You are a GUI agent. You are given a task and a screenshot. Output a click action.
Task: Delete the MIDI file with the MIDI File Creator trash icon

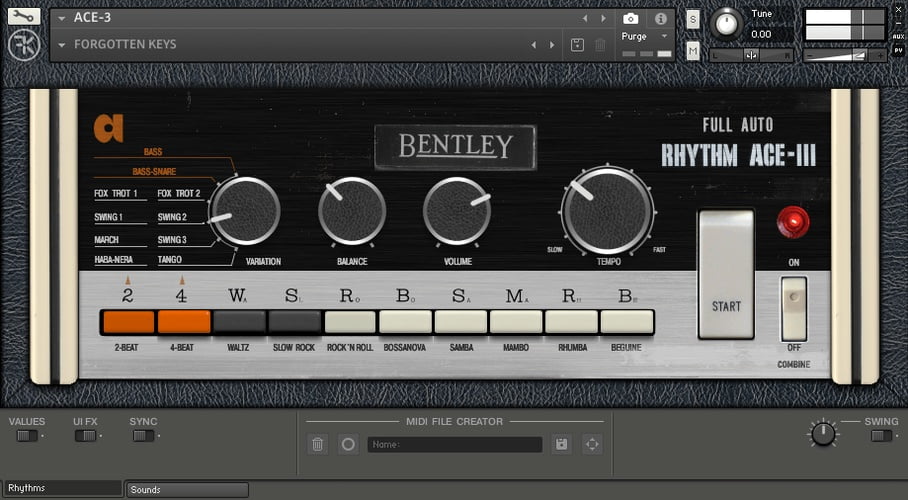(317, 444)
